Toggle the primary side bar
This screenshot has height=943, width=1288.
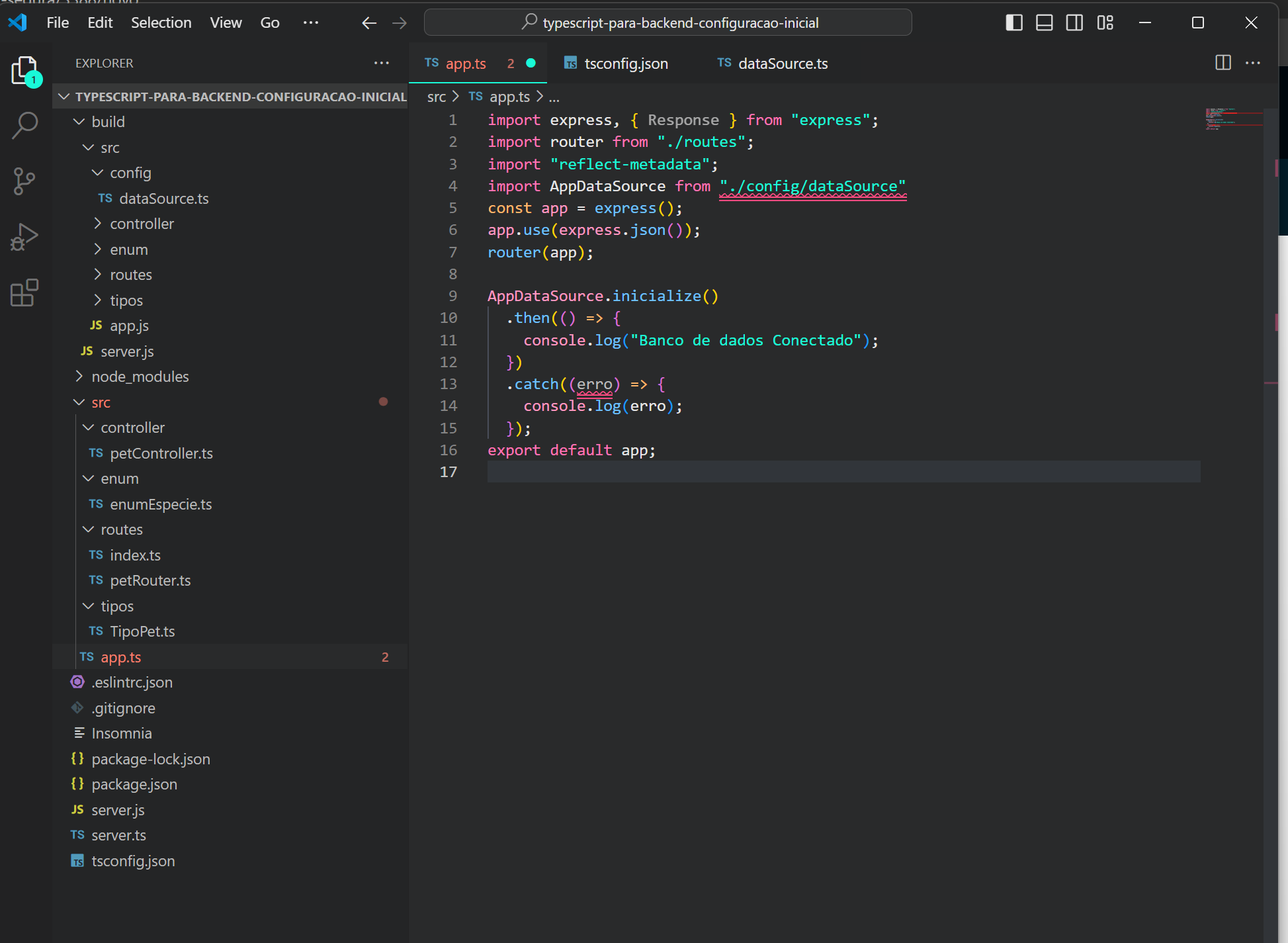[x=1013, y=22]
